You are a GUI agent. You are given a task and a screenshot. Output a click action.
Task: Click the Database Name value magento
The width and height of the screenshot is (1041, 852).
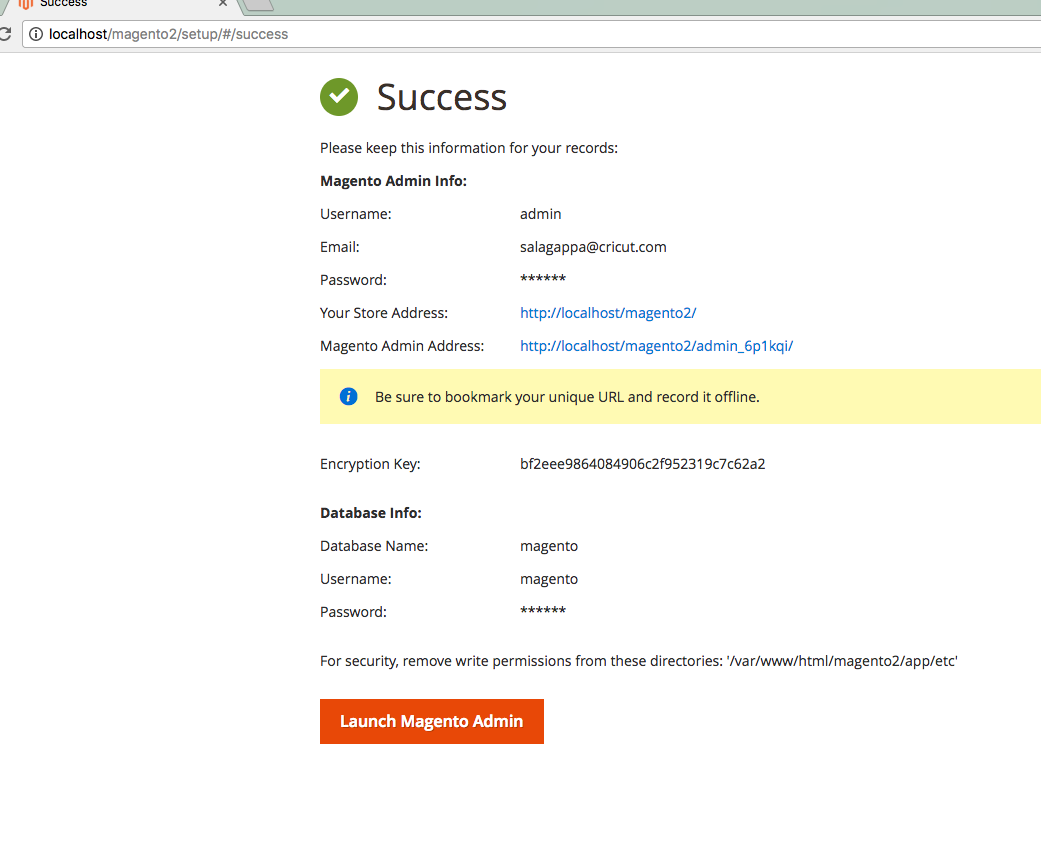point(549,546)
